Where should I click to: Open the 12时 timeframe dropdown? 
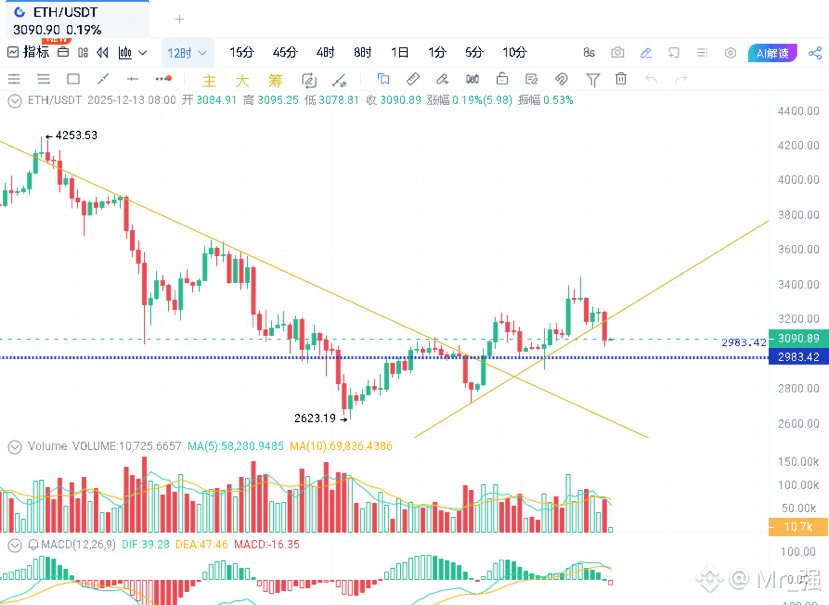[x=187, y=53]
